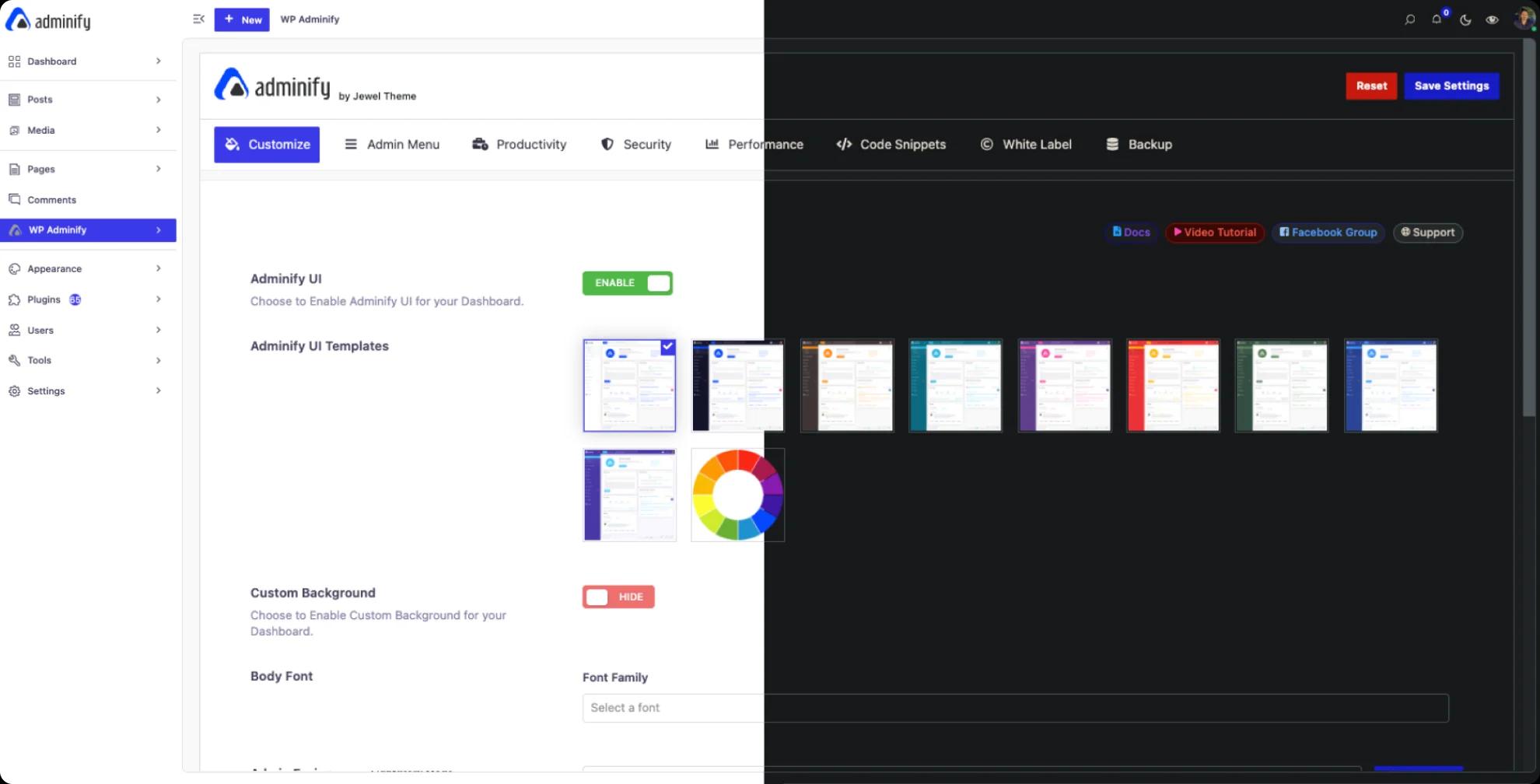
Task: Collapse the sidebar with the menu toggle icon
Action: (x=199, y=19)
